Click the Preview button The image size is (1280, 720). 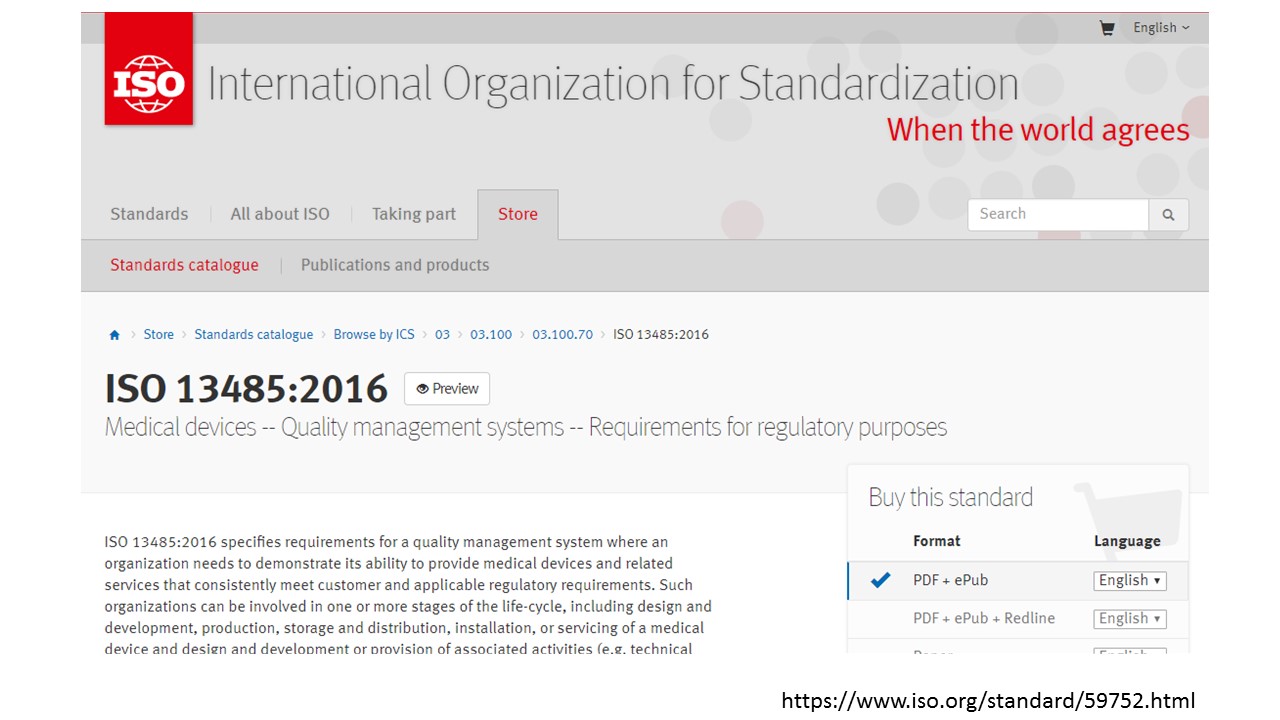point(447,389)
